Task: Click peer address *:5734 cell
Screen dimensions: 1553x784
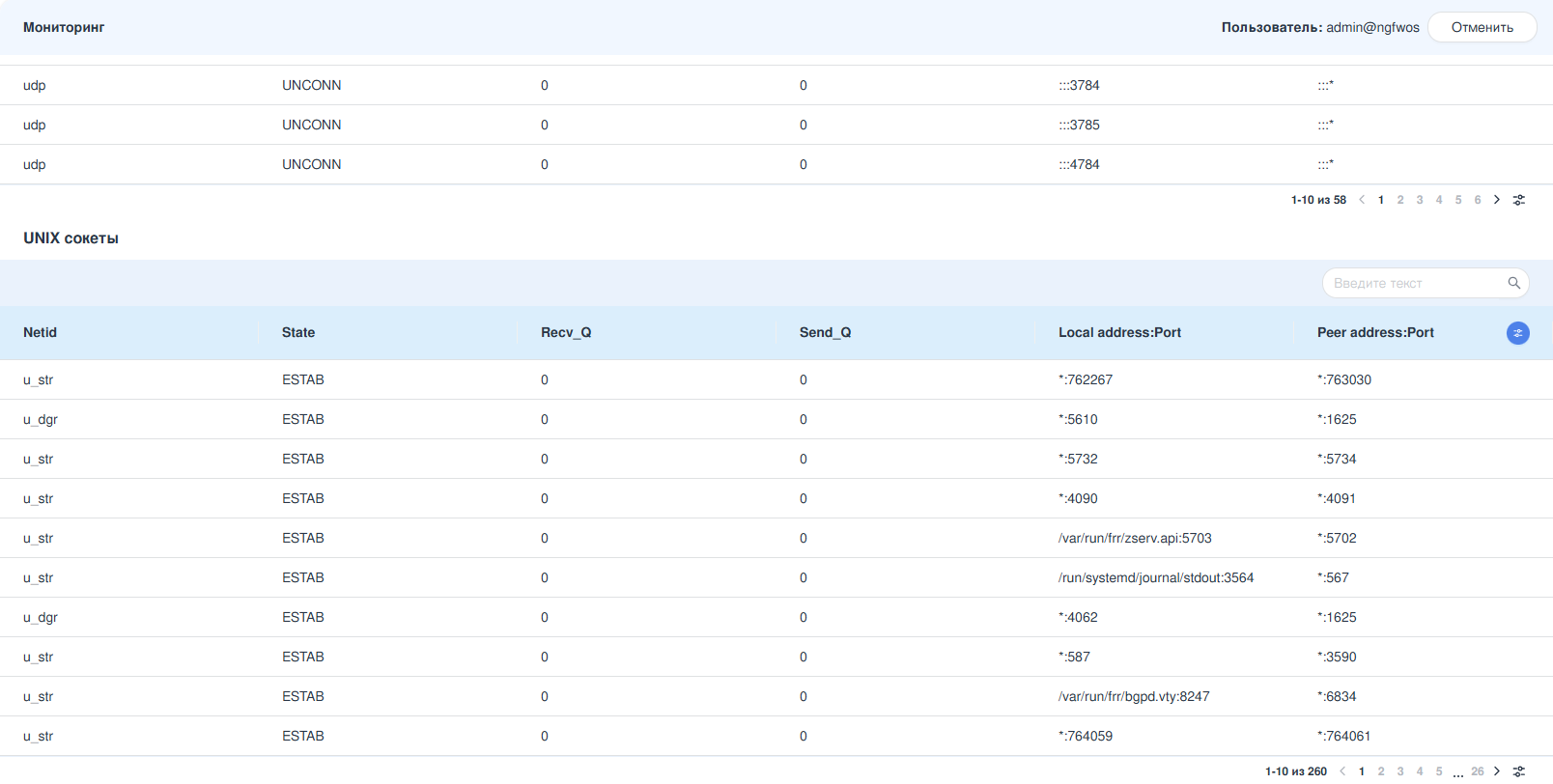Action: pyautogui.click(x=1337, y=459)
